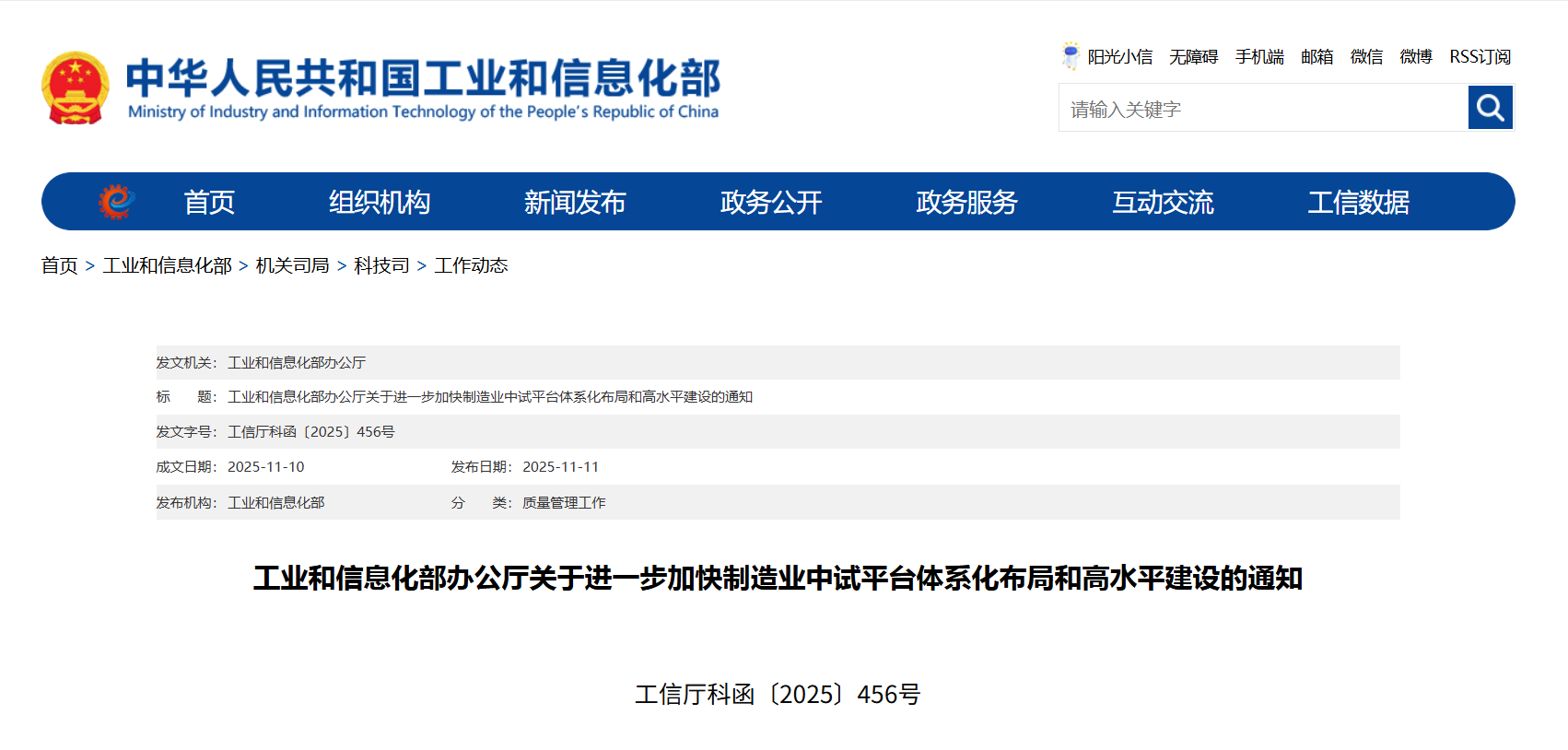
Task: Click the magnifier search button
Action: (1490, 108)
